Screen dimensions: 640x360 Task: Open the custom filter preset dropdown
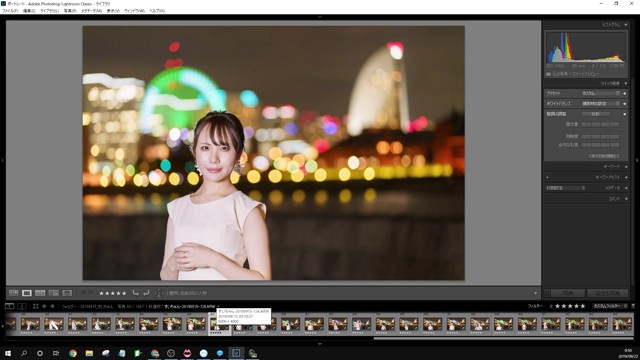[610, 306]
